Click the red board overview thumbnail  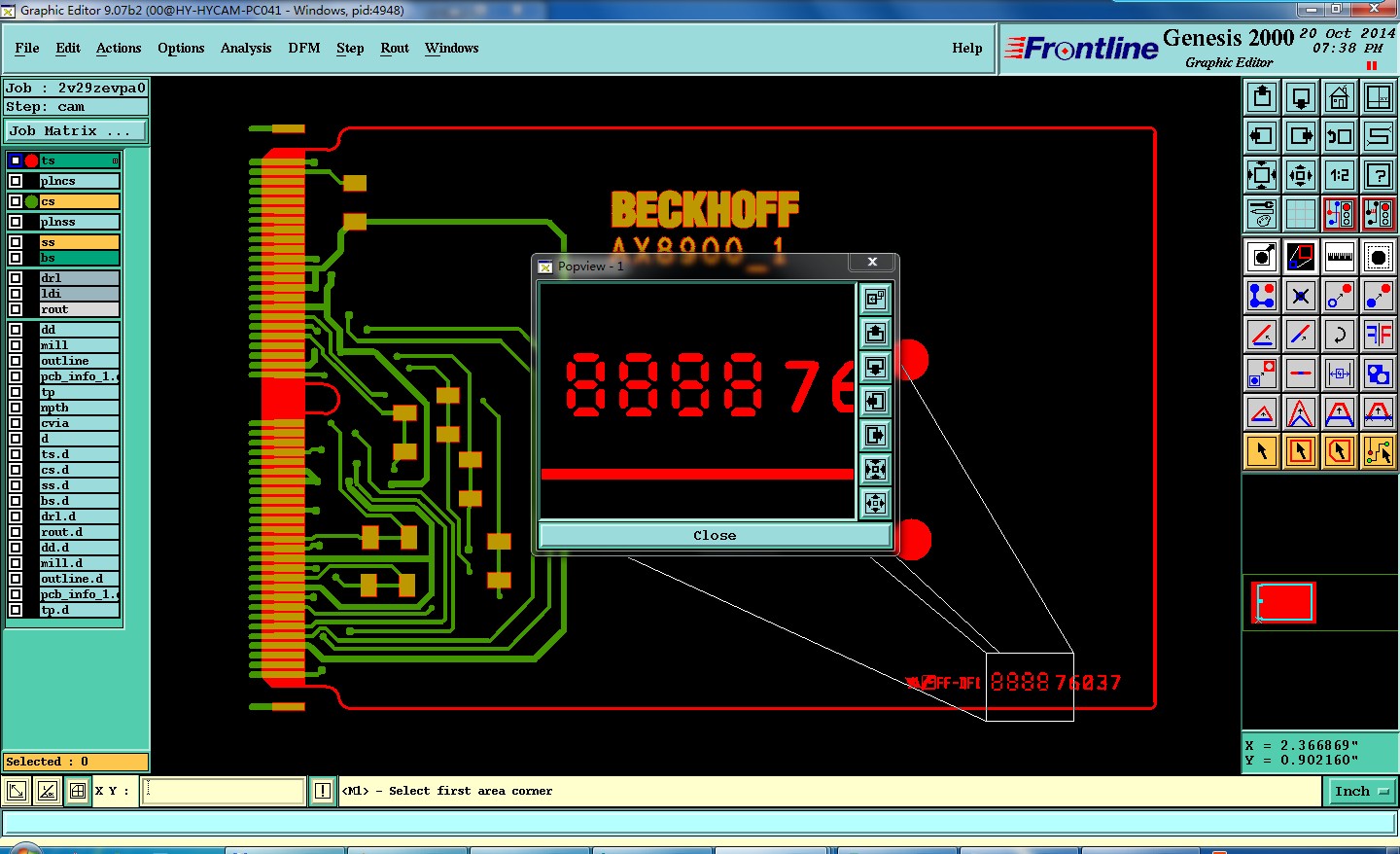pyautogui.click(x=1283, y=602)
